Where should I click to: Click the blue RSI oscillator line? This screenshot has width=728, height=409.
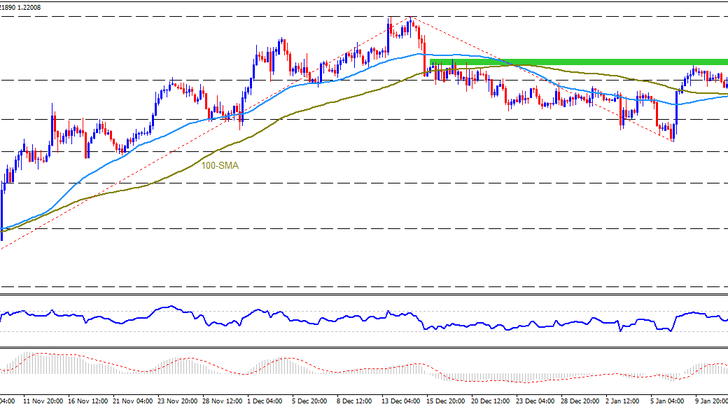coord(364,318)
